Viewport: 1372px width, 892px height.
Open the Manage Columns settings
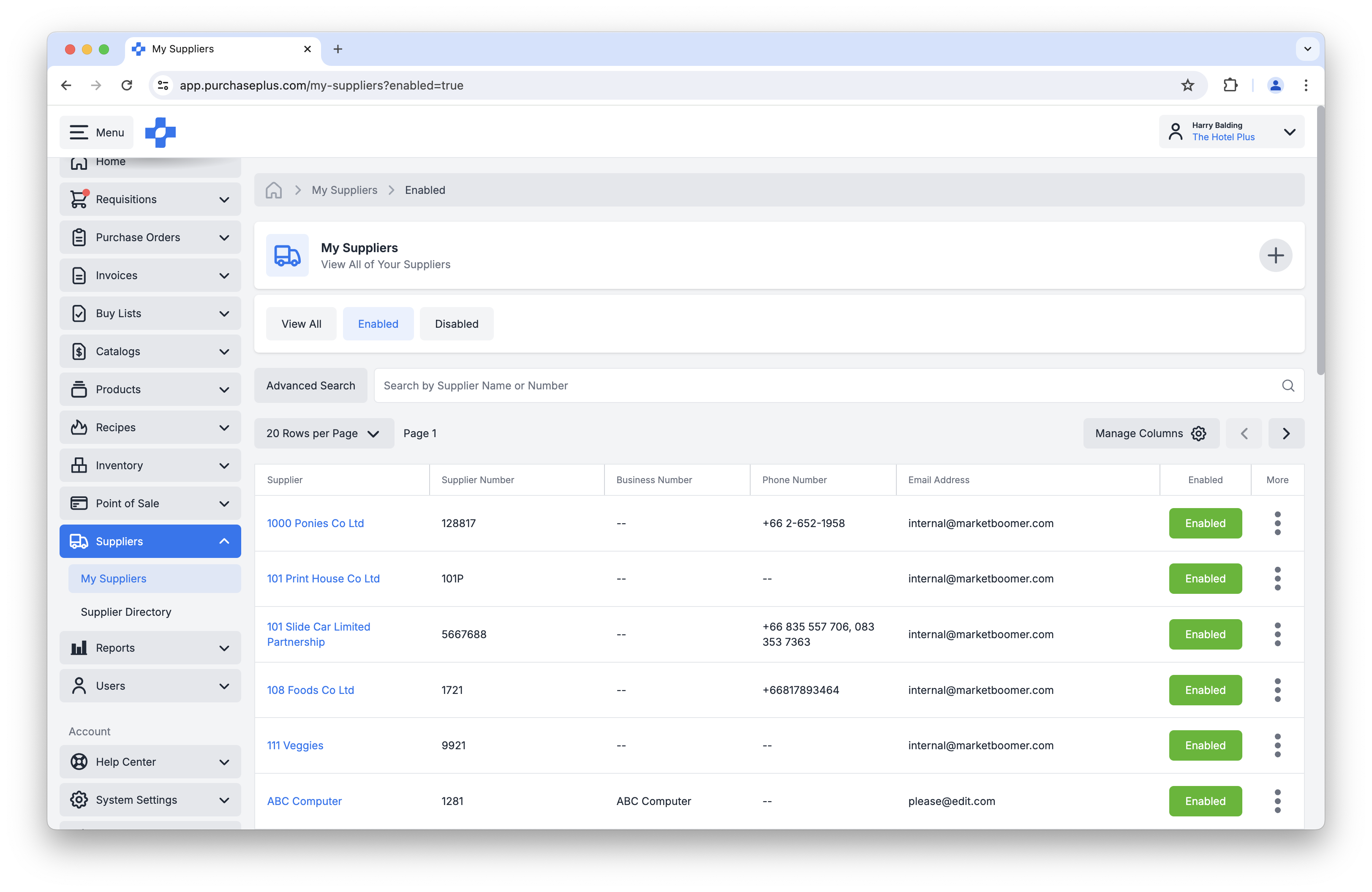coord(1150,433)
